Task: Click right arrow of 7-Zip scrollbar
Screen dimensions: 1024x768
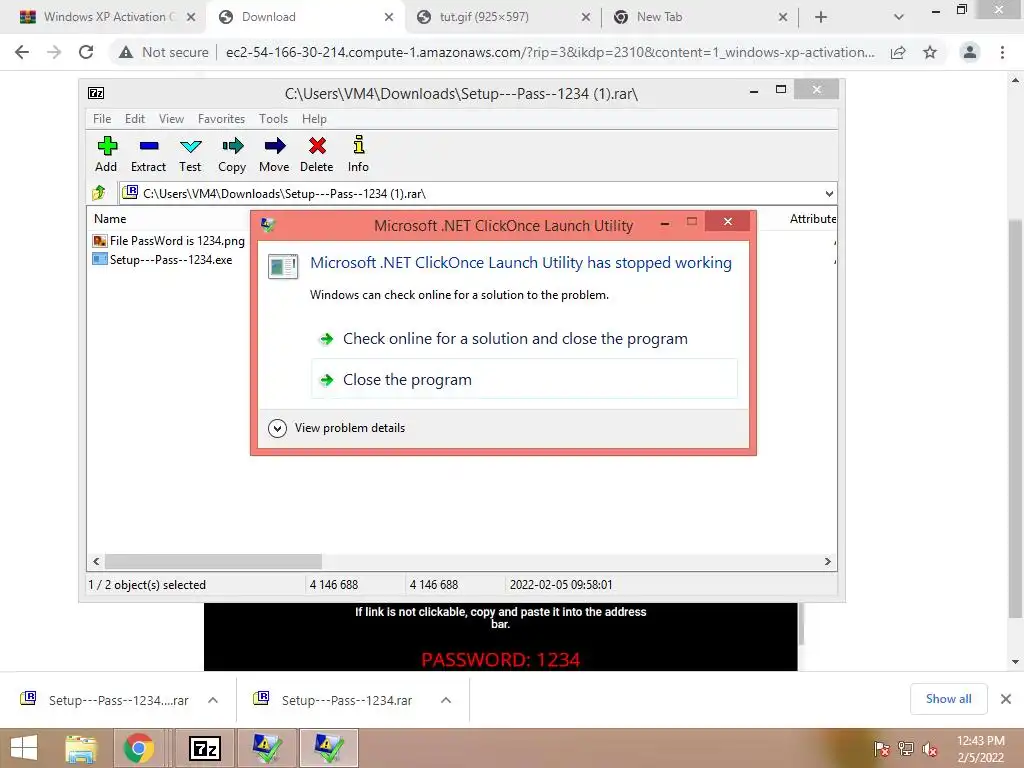Action: pos(827,562)
